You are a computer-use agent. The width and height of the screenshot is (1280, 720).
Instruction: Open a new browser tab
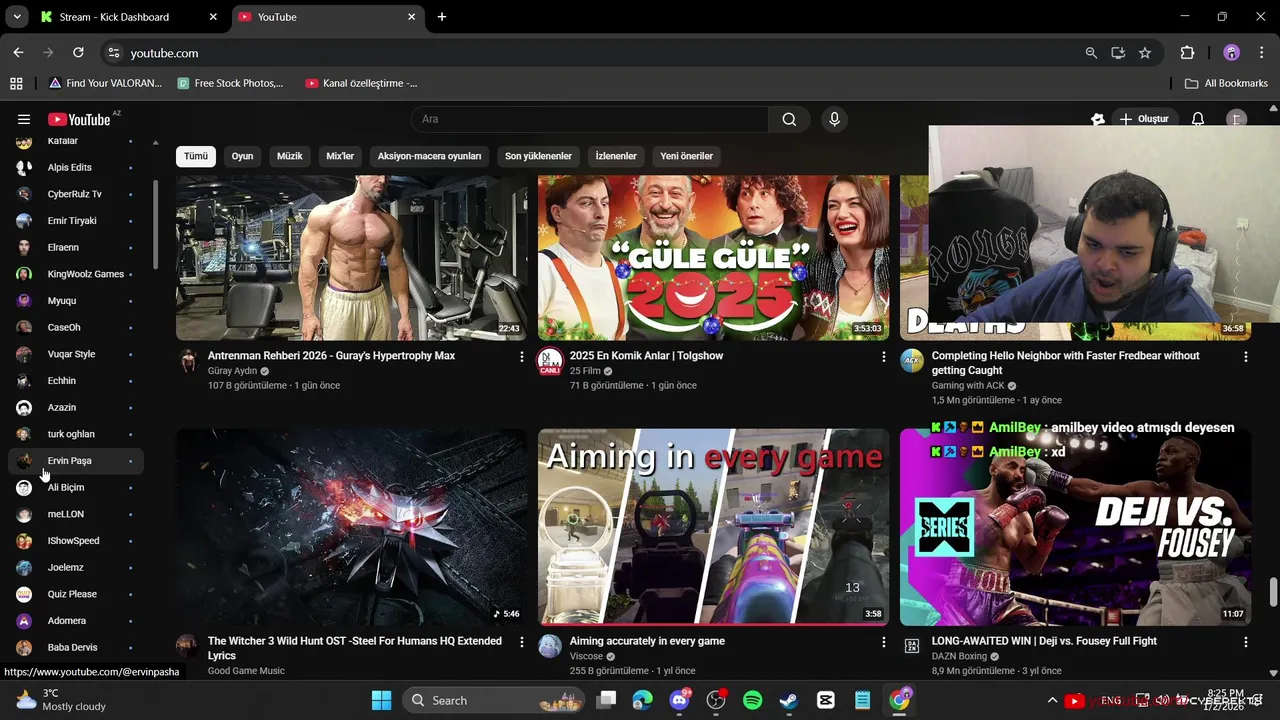point(441,17)
